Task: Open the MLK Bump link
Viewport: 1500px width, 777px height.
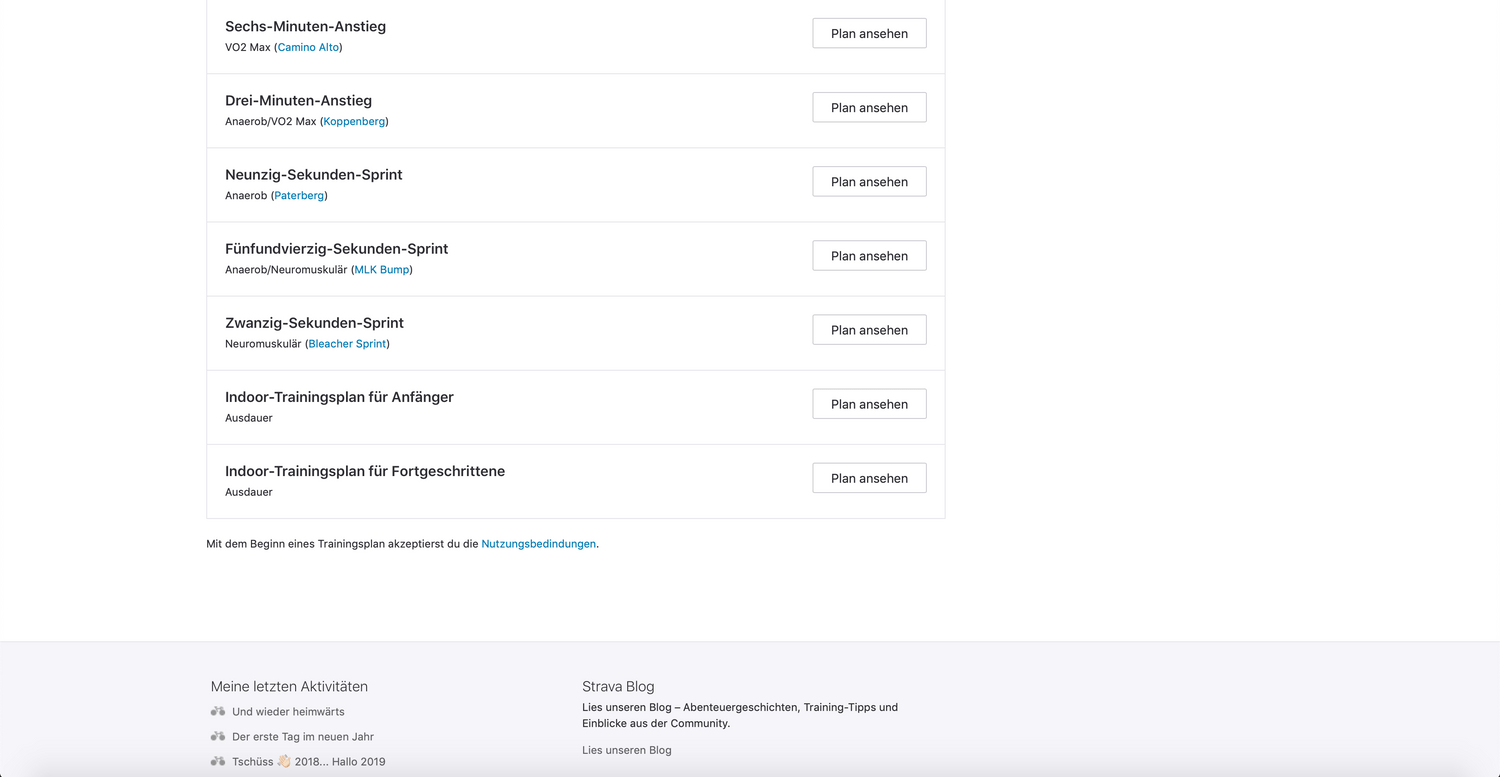Action: coord(382,269)
